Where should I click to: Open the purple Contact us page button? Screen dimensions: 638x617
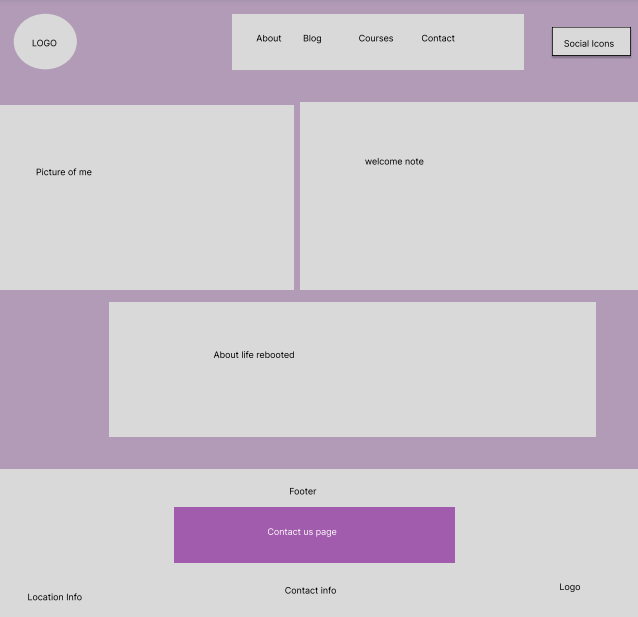(314, 535)
